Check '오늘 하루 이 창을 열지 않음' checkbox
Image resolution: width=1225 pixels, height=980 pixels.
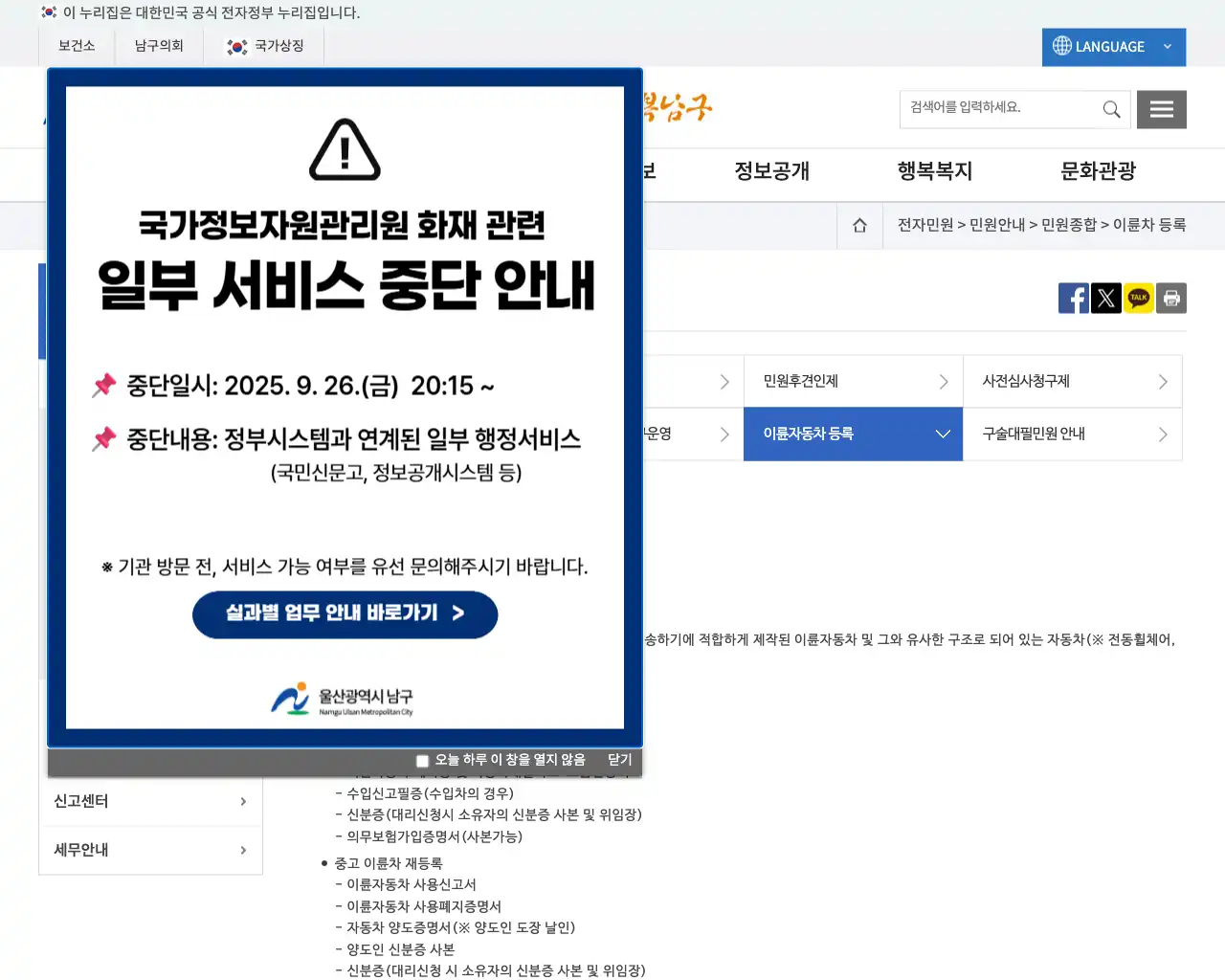point(422,761)
